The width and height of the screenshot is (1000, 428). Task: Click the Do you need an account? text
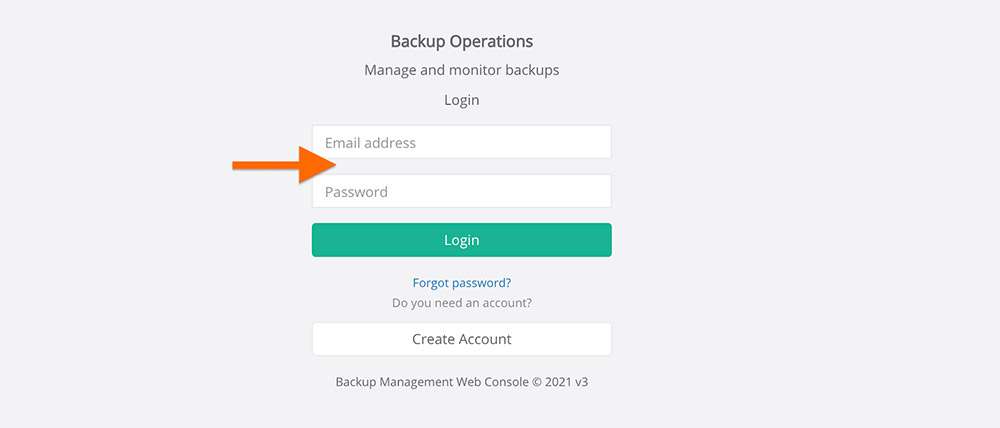tap(462, 303)
